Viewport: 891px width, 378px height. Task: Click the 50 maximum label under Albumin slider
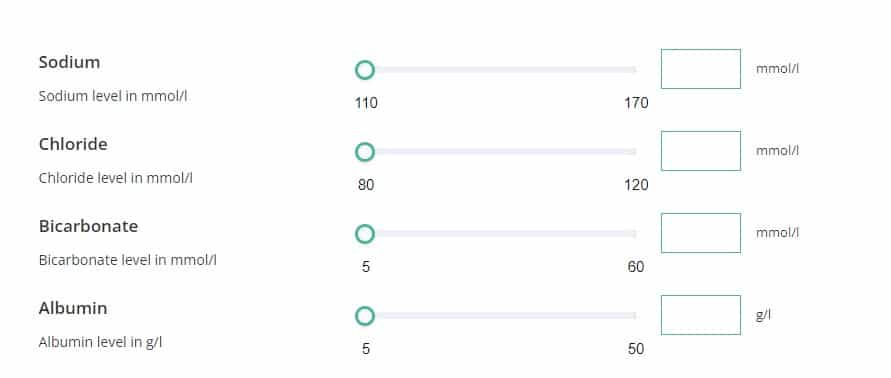pos(636,348)
